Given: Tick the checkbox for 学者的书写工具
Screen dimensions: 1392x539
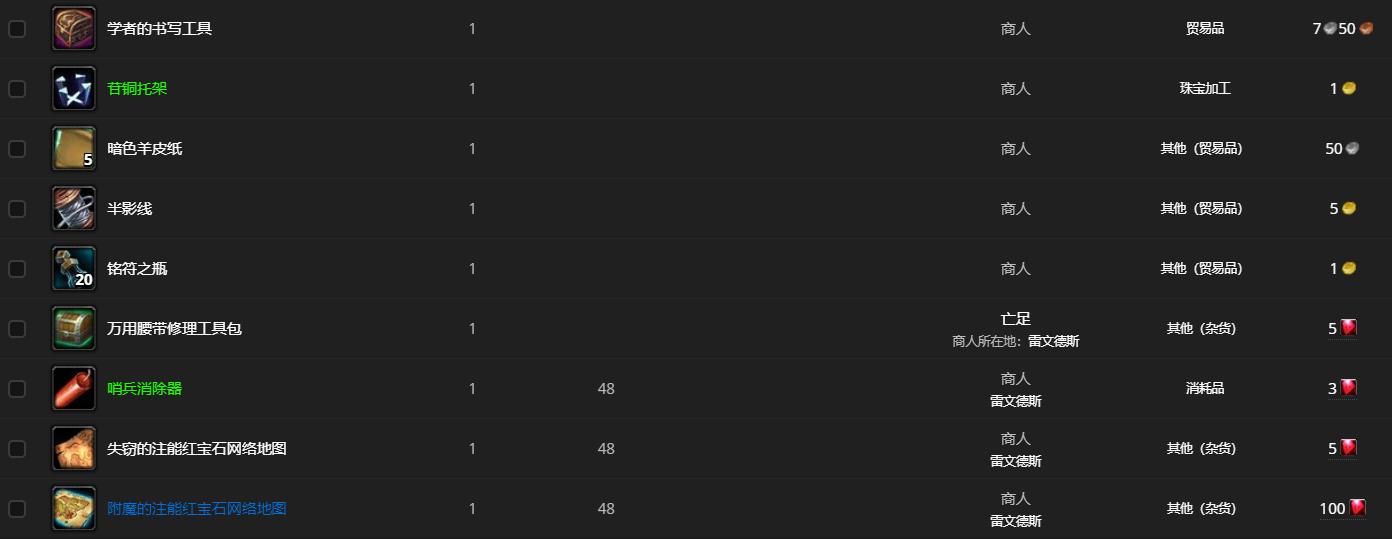Looking at the screenshot, I should 17,29.
